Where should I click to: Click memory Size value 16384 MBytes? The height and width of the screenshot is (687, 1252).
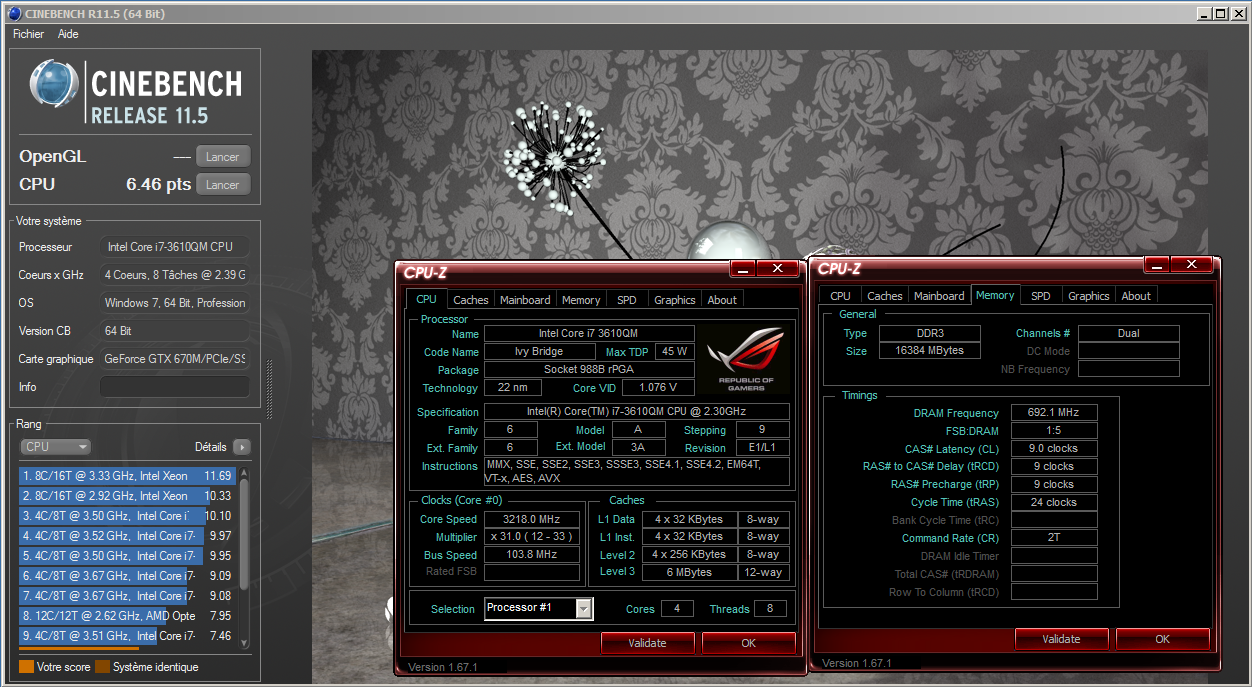930,351
